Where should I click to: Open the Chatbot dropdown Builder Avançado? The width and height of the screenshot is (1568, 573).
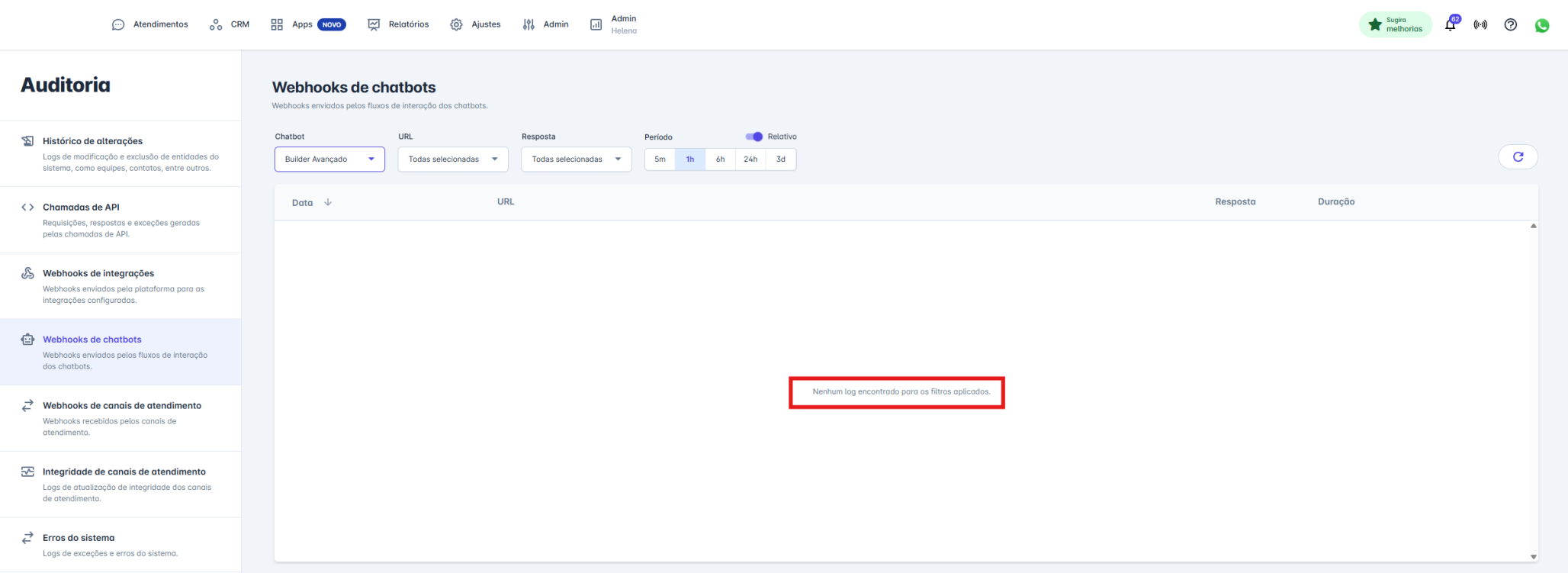pyautogui.click(x=329, y=159)
